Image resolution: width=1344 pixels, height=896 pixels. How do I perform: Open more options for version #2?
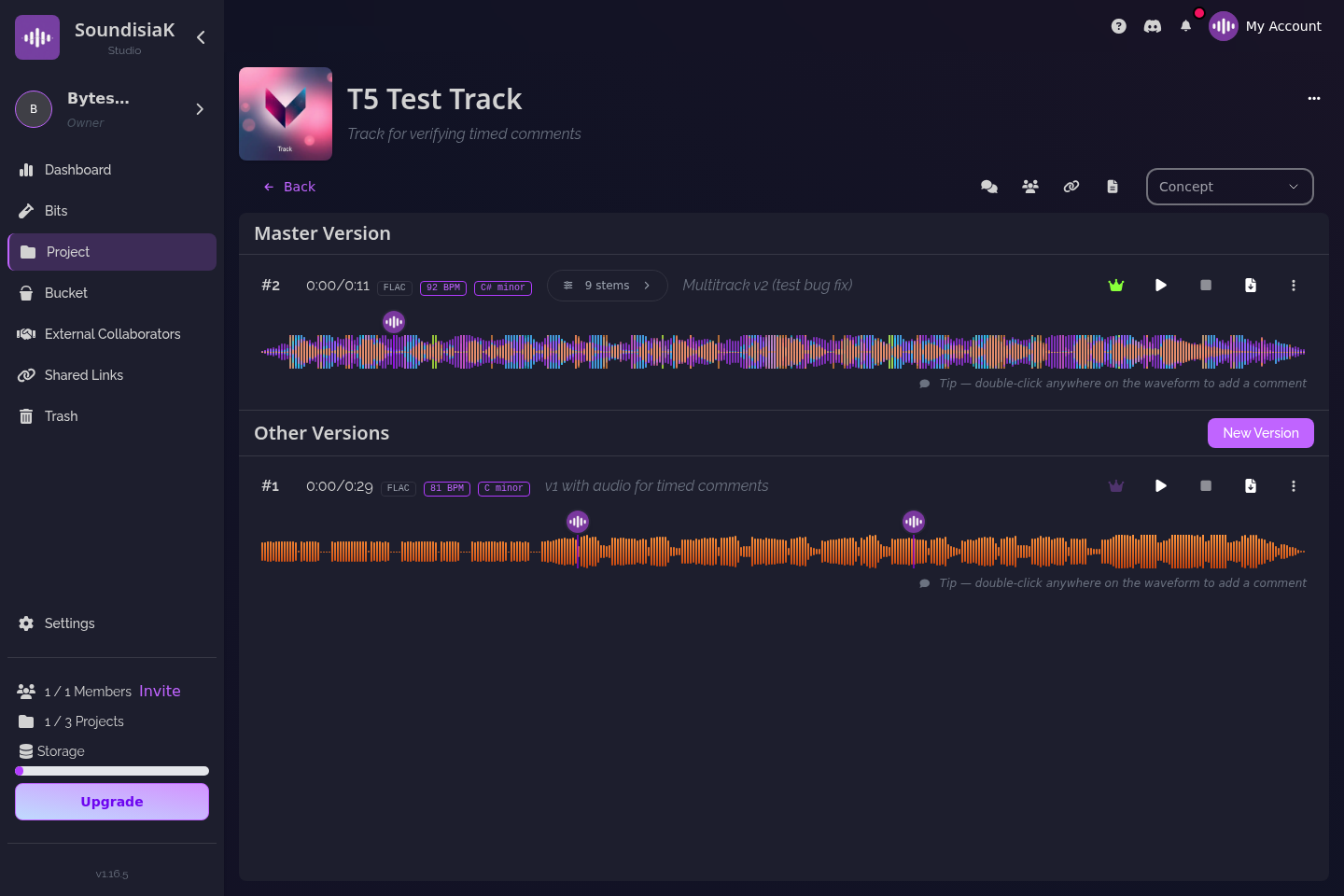point(1294,286)
